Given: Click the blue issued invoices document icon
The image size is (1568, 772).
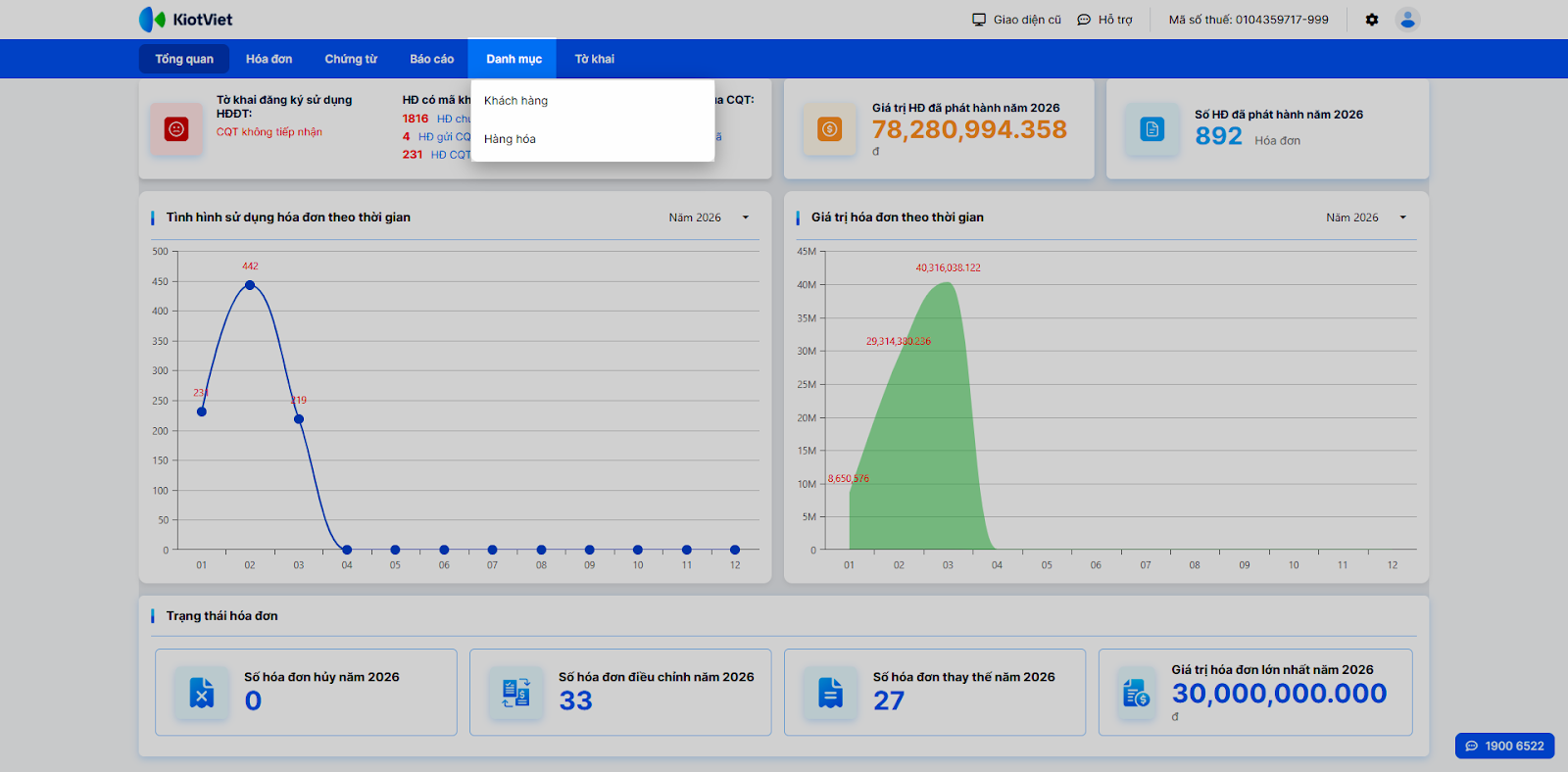Looking at the screenshot, I should click(1151, 129).
